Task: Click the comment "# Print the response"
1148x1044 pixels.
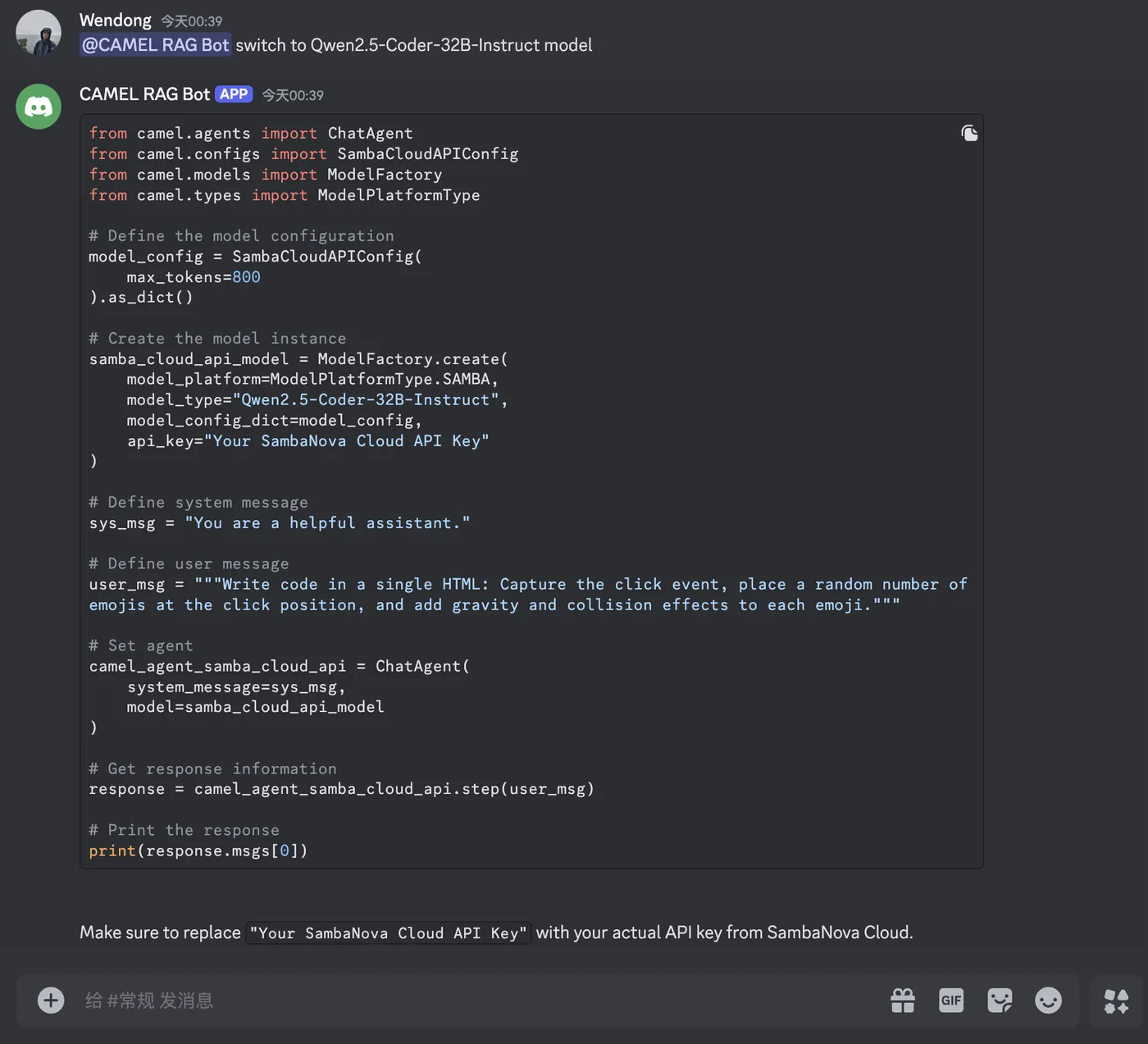Action: tap(184, 830)
